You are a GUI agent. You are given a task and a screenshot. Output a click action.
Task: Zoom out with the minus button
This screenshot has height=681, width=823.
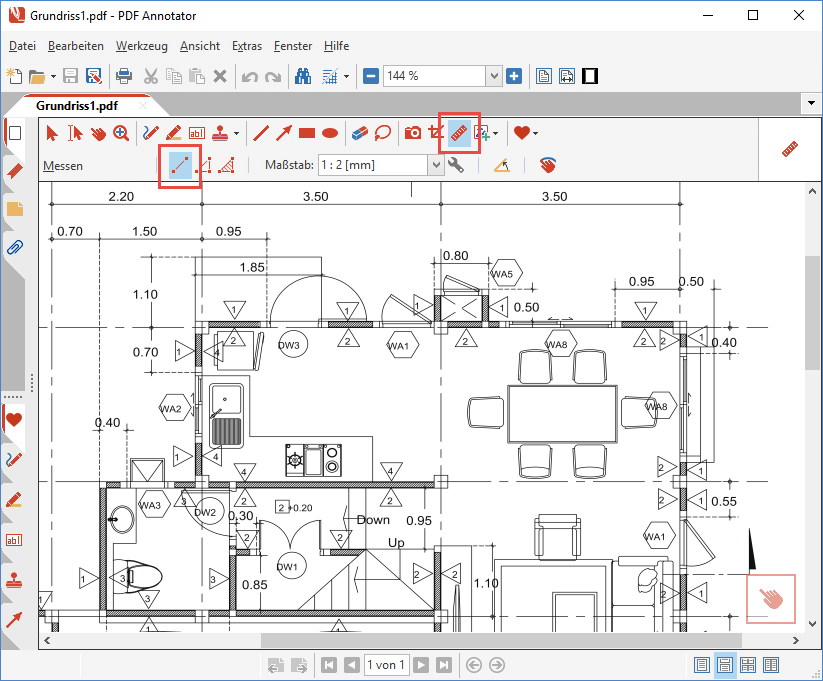pyautogui.click(x=371, y=77)
